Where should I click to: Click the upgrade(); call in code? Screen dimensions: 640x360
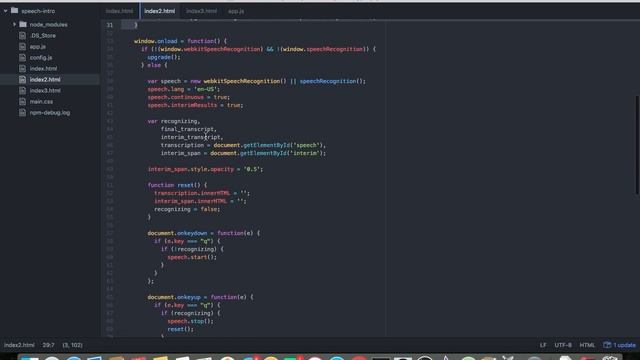164,57
